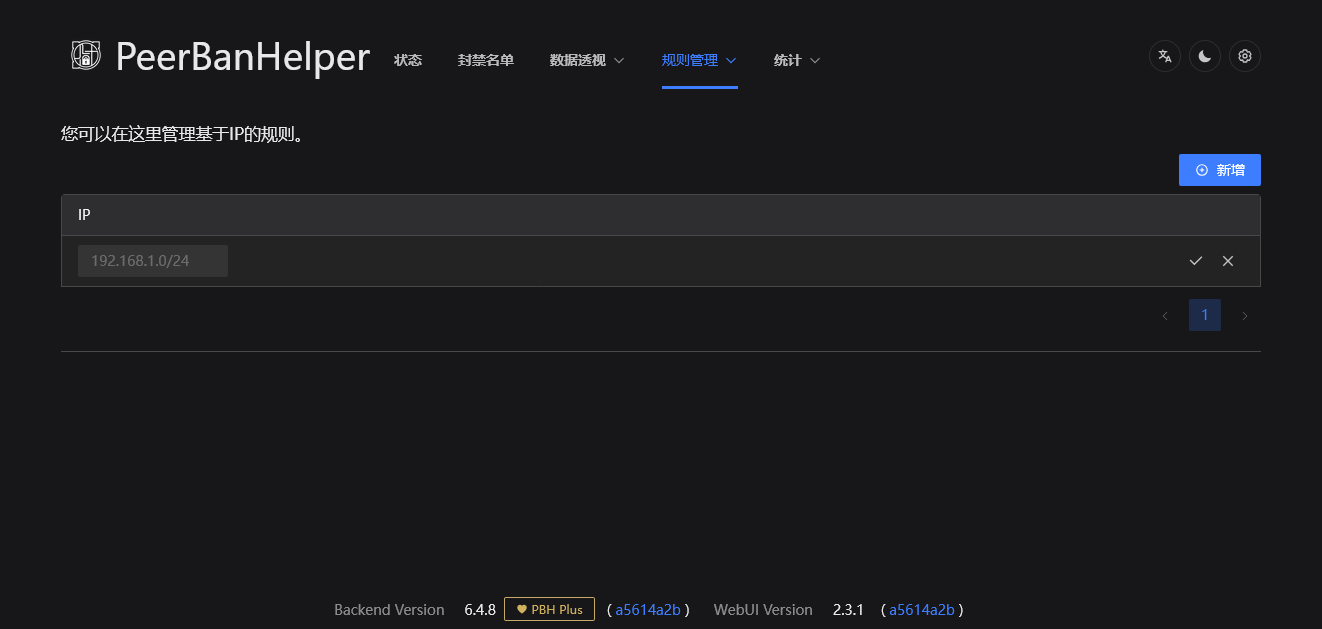Click the PeerBanHelper logo icon
This screenshot has height=629, width=1322.
click(86, 56)
